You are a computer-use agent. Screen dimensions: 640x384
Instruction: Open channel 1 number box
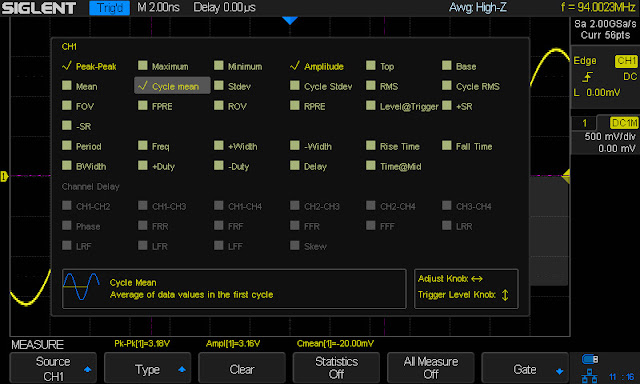(x=584, y=123)
